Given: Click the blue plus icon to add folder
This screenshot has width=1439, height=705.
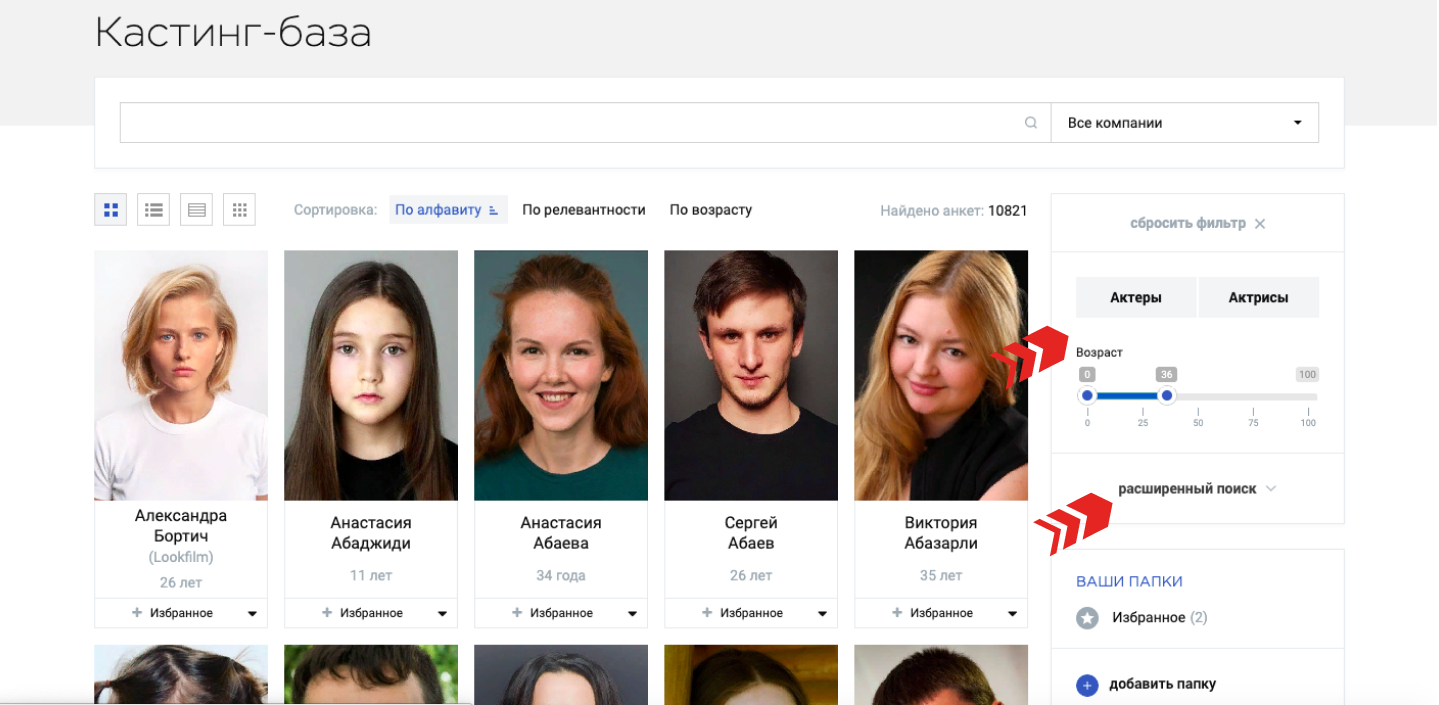Looking at the screenshot, I should click(x=1088, y=685).
